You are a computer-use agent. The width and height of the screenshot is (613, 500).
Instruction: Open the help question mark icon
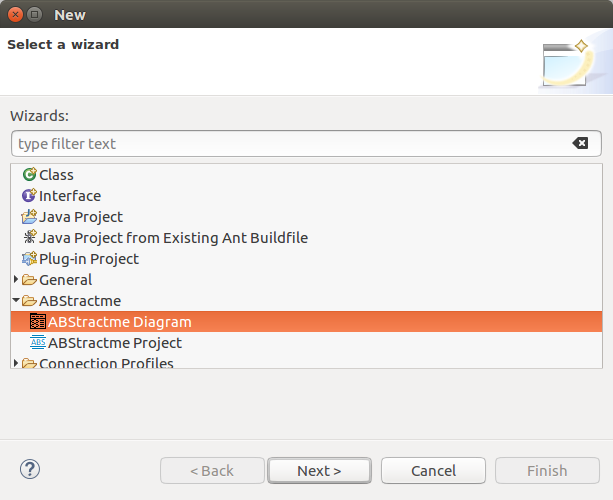coord(29,469)
